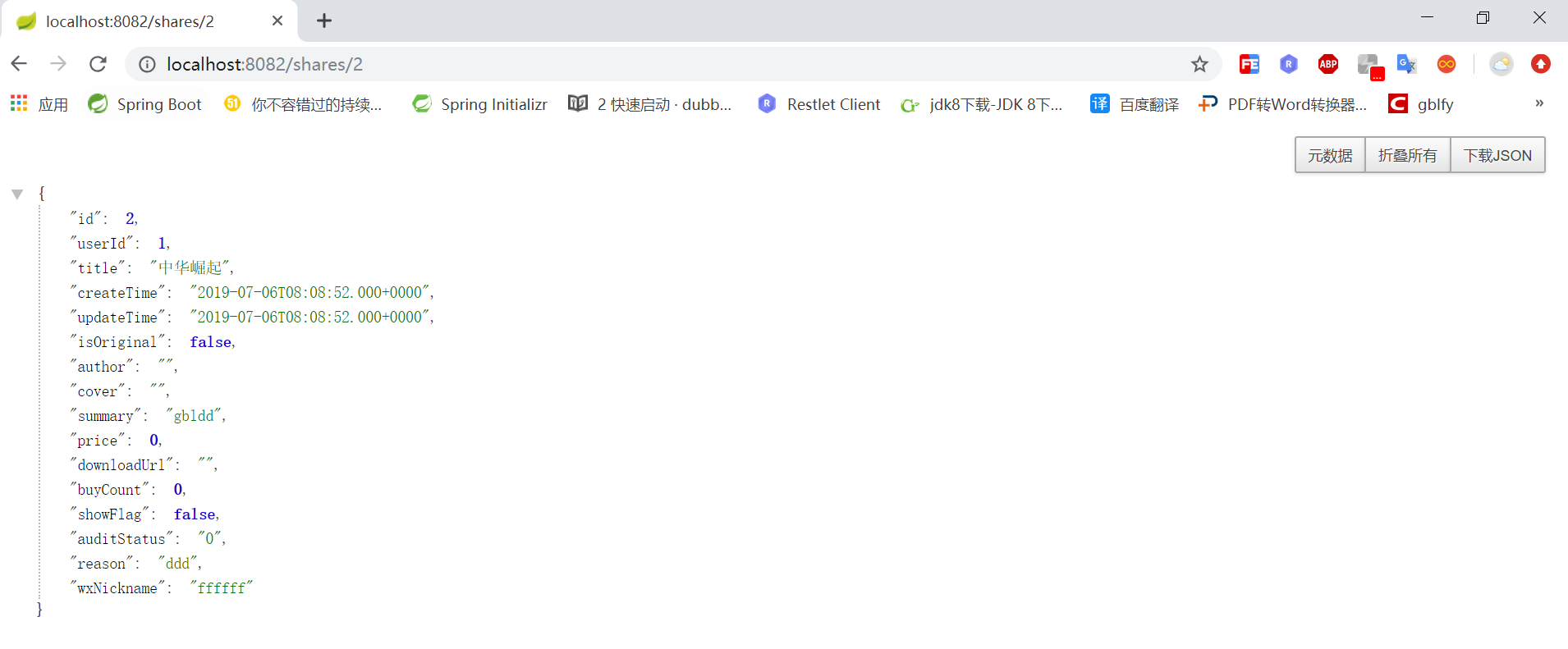Click the "auditStatus" key
Viewport: 1568px width, 649px height.
121,538
